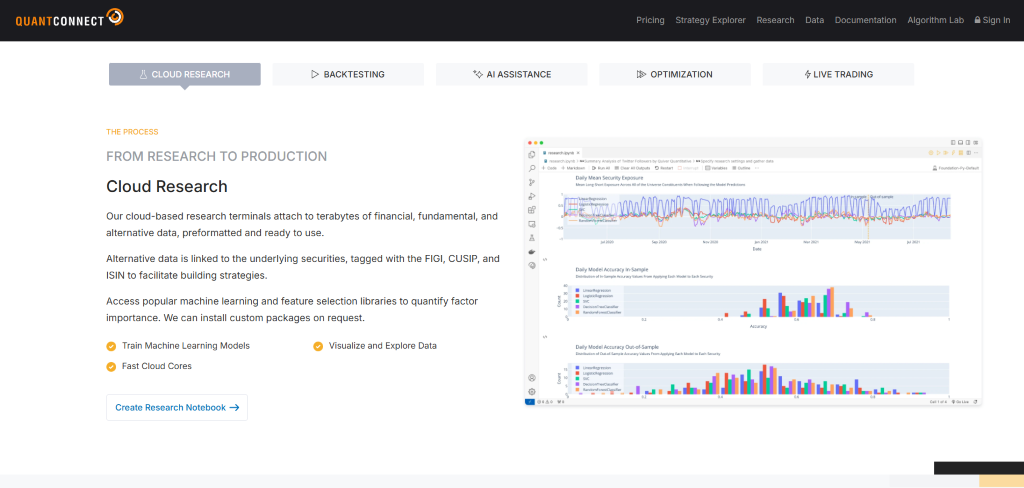The width and height of the screenshot is (1024, 488).
Task: Click the icon on the Optimization tab
Action: pos(641,74)
